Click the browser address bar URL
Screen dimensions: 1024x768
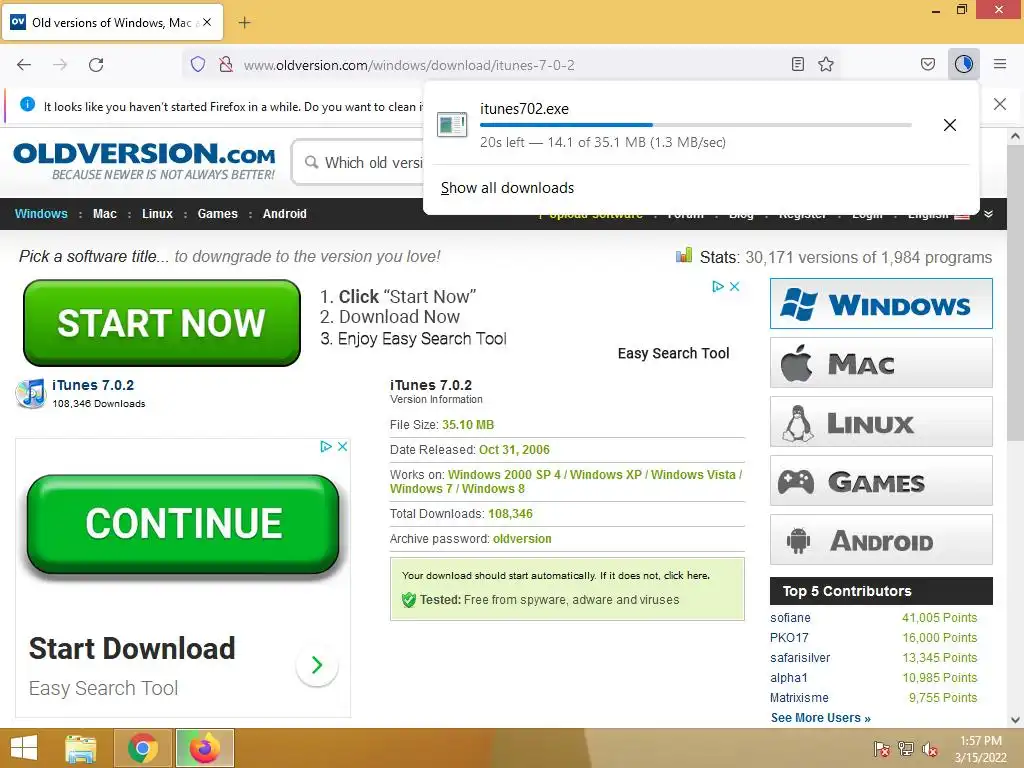pos(409,65)
